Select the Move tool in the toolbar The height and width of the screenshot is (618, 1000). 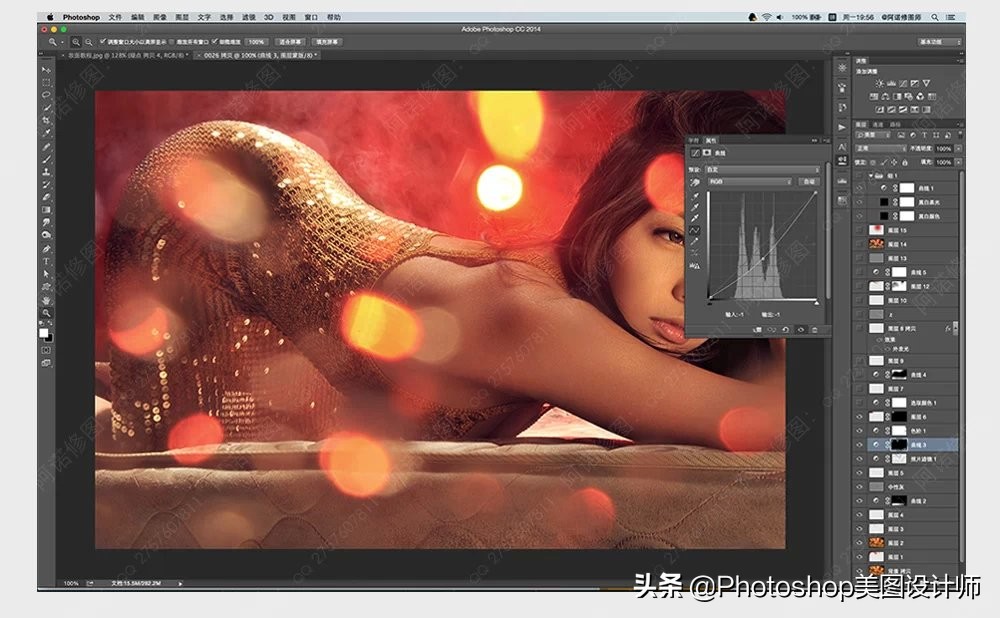[47, 70]
